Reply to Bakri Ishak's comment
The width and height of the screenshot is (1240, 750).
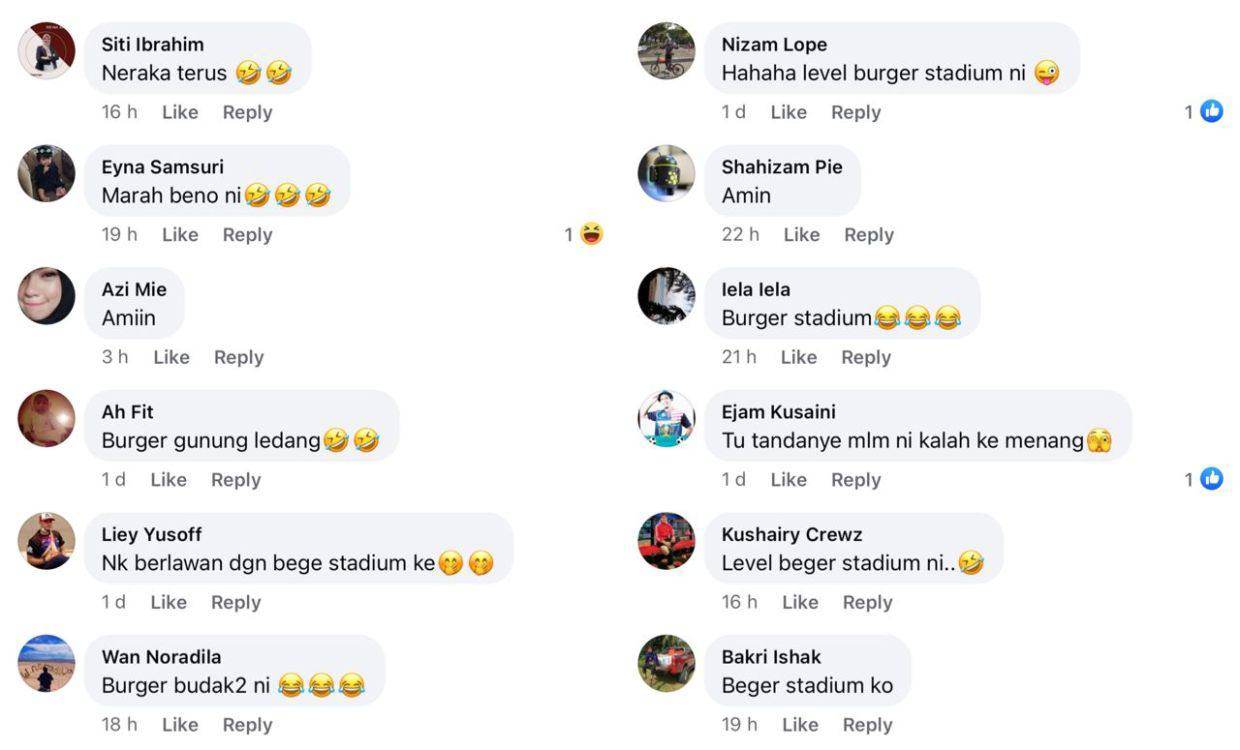pyautogui.click(x=867, y=724)
